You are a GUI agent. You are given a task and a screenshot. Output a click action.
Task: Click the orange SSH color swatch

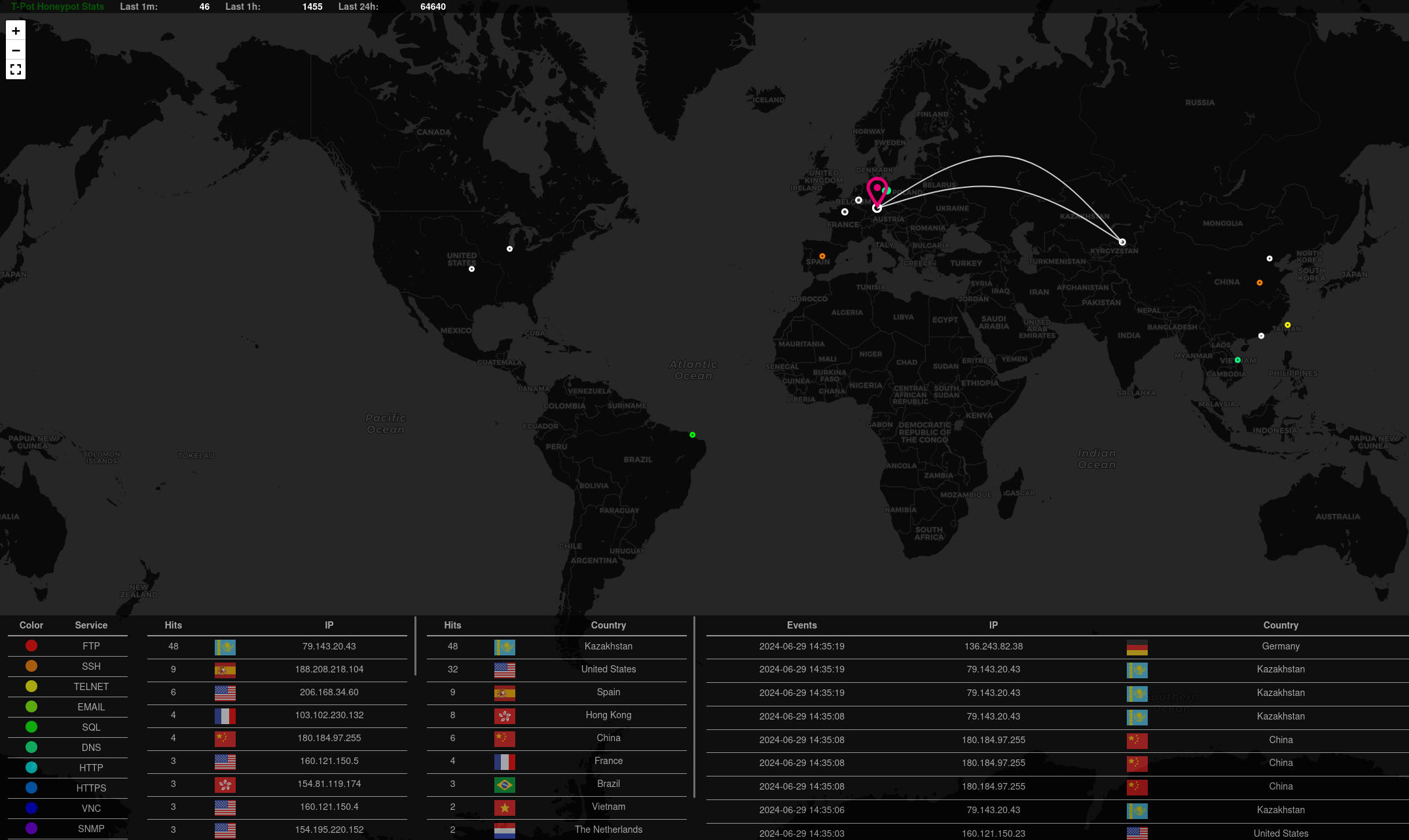click(x=31, y=667)
